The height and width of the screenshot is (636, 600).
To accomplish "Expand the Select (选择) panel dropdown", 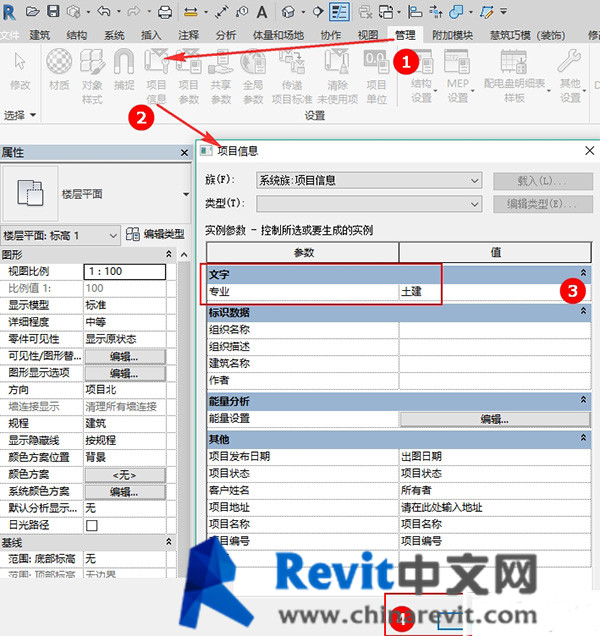I will pos(19,116).
